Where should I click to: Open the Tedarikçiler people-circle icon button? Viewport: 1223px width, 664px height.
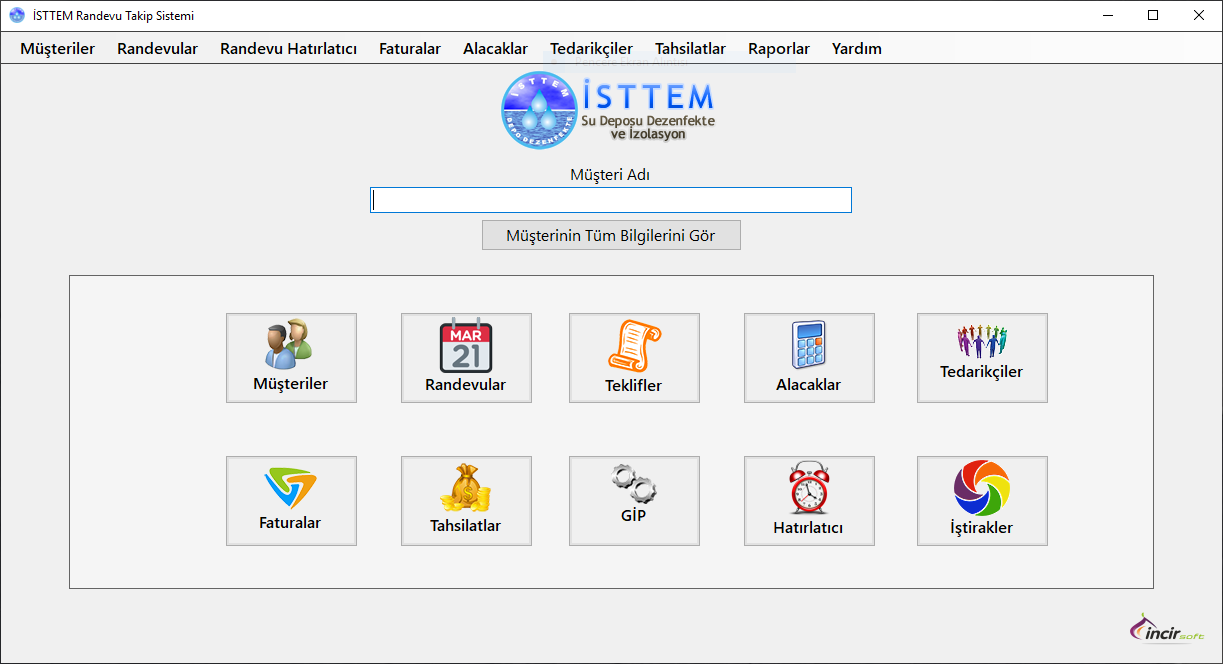[982, 358]
